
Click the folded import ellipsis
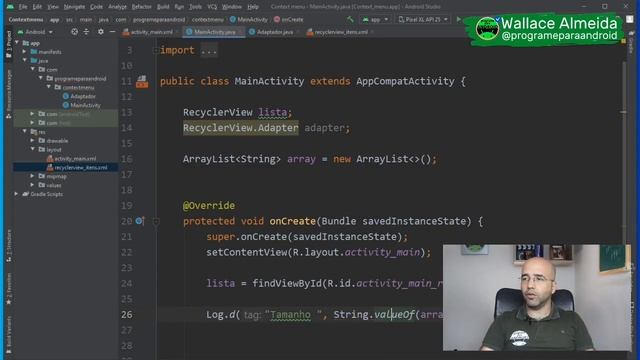pyautogui.click(x=209, y=50)
